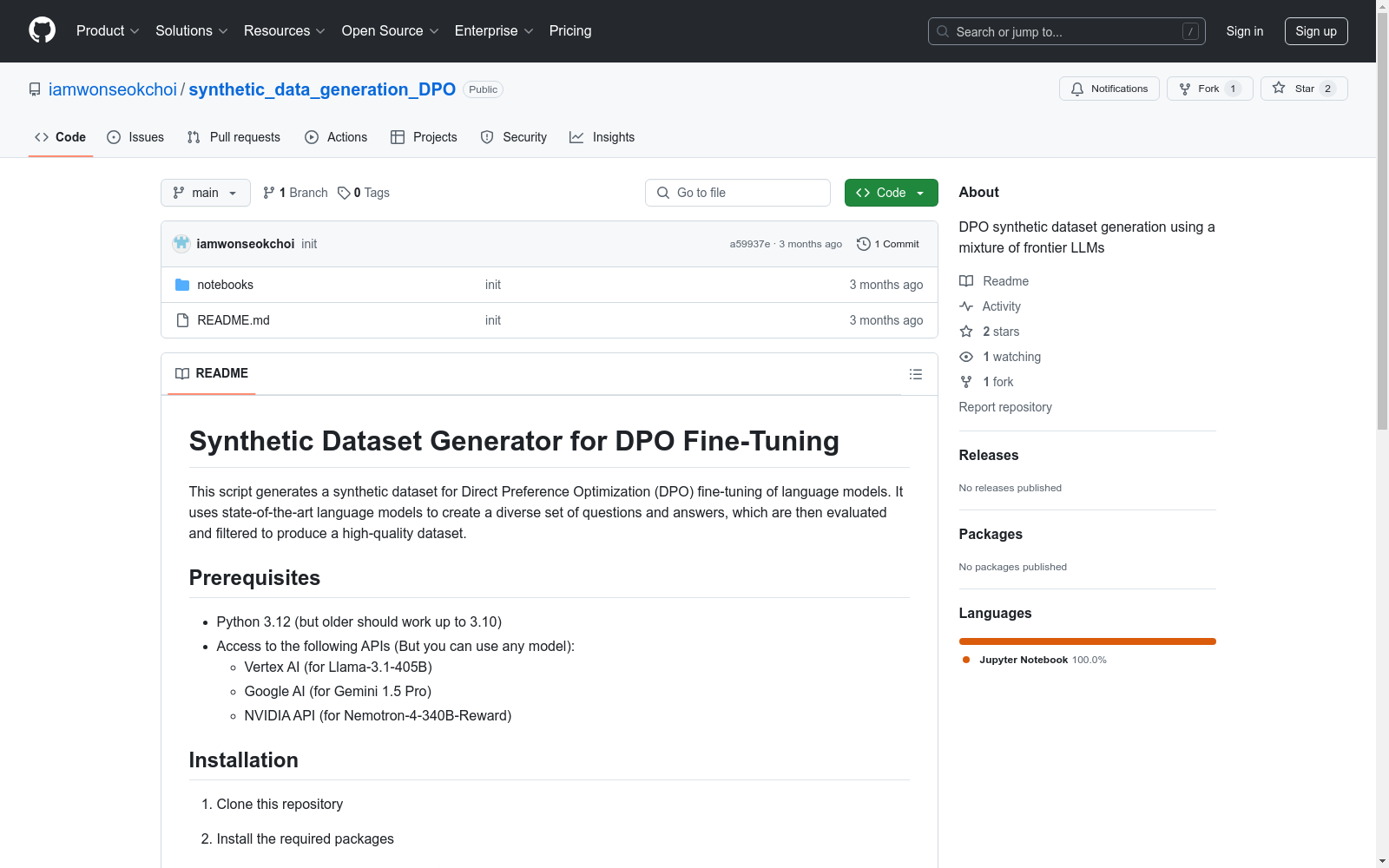This screenshot has width=1389, height=868.
Task: Click the notebooks folder icon
Action: 182,285
